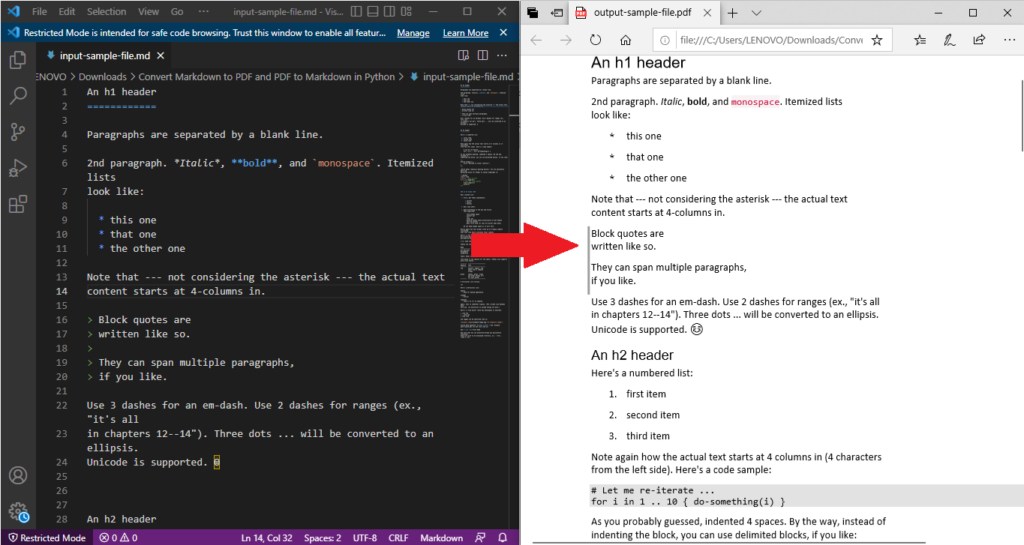Expand the browser tab list chevron

[x=757, y=13]
